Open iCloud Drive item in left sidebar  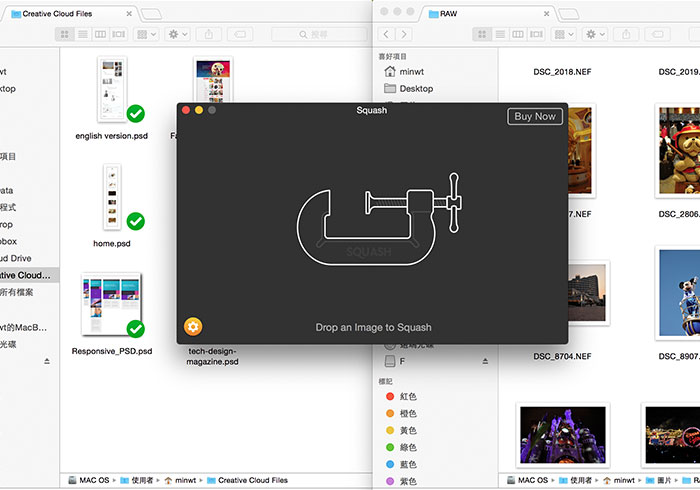pos(16,258)
